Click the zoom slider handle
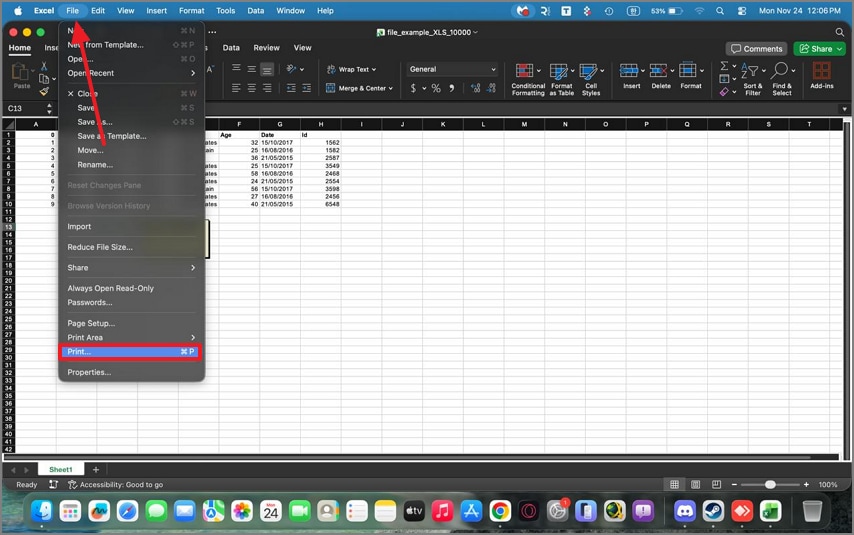 click(x=770, y=484)
